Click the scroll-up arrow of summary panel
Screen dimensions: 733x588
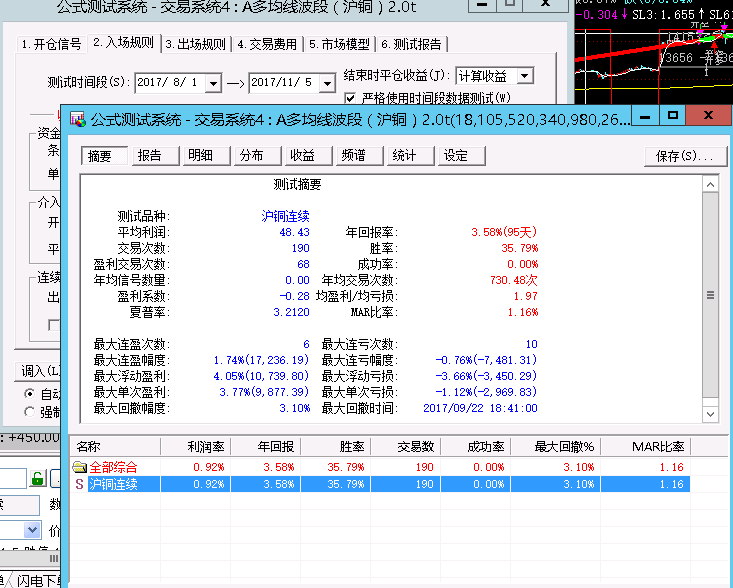click(x=710, y=185)
